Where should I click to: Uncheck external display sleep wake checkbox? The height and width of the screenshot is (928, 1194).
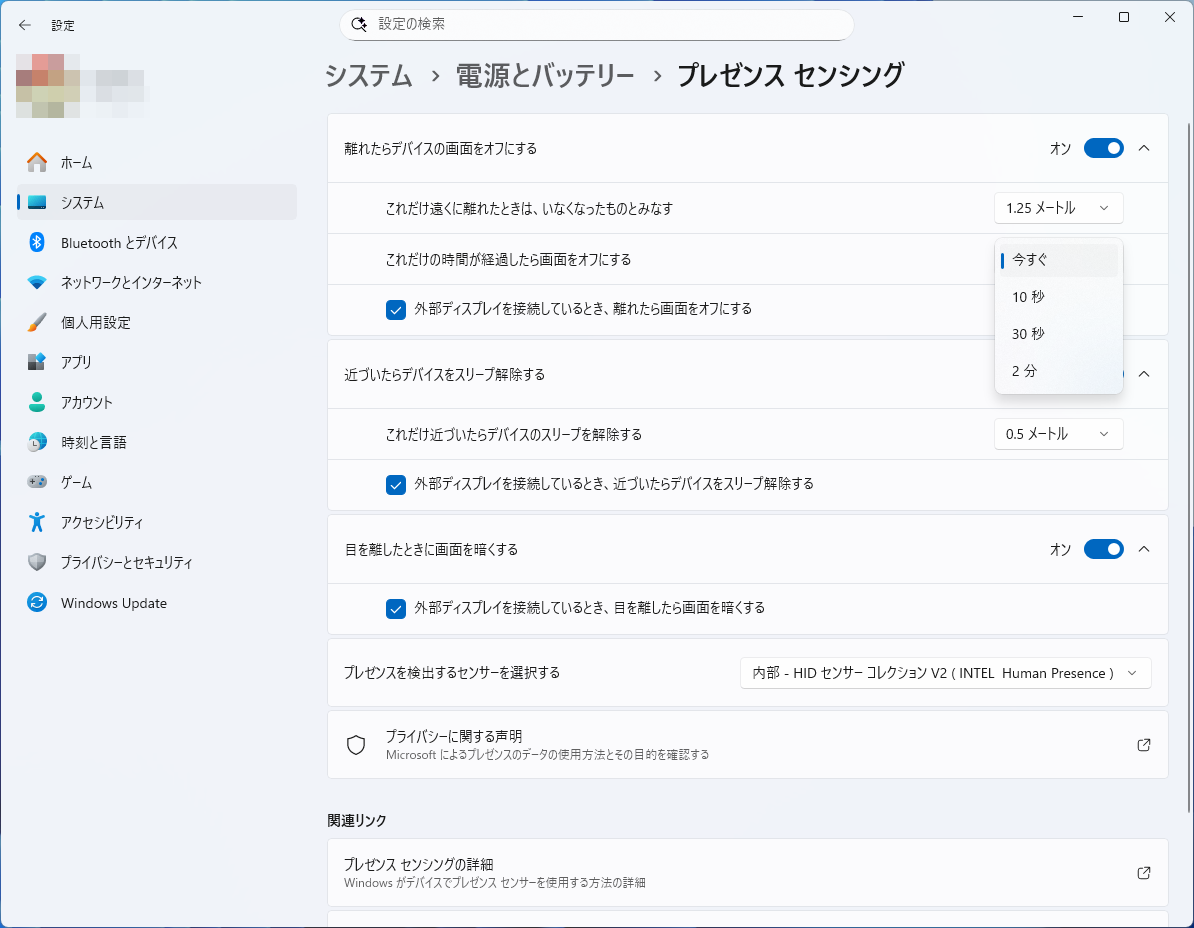tap(395, 485)
